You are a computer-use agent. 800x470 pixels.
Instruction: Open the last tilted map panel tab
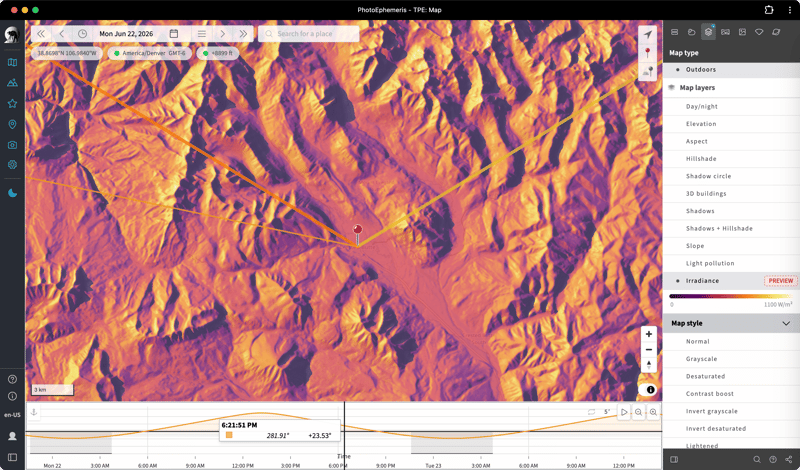776,32
